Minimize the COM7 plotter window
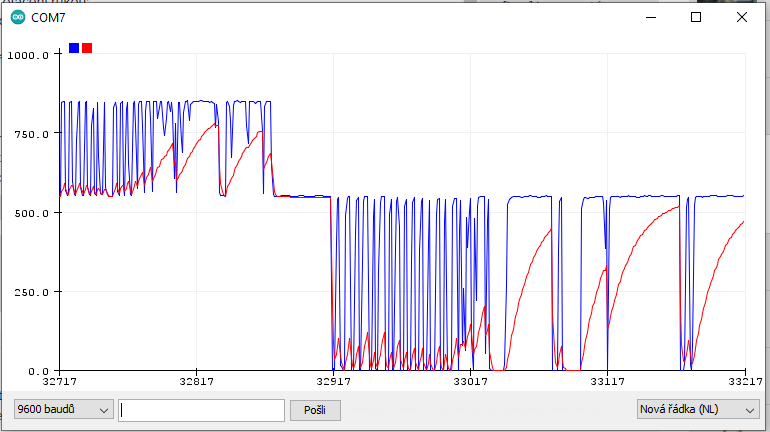This screenshot has width=770, height=432. click(651, 17)
